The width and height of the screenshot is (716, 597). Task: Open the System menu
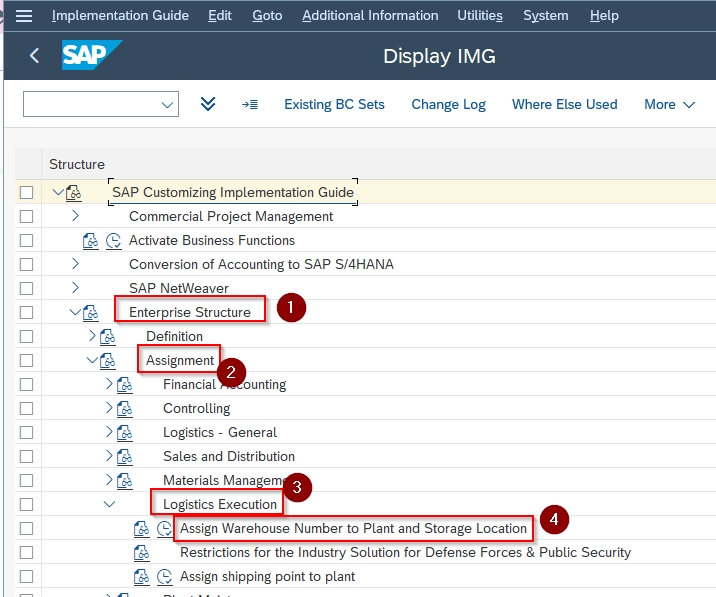(x=546, y=16)
